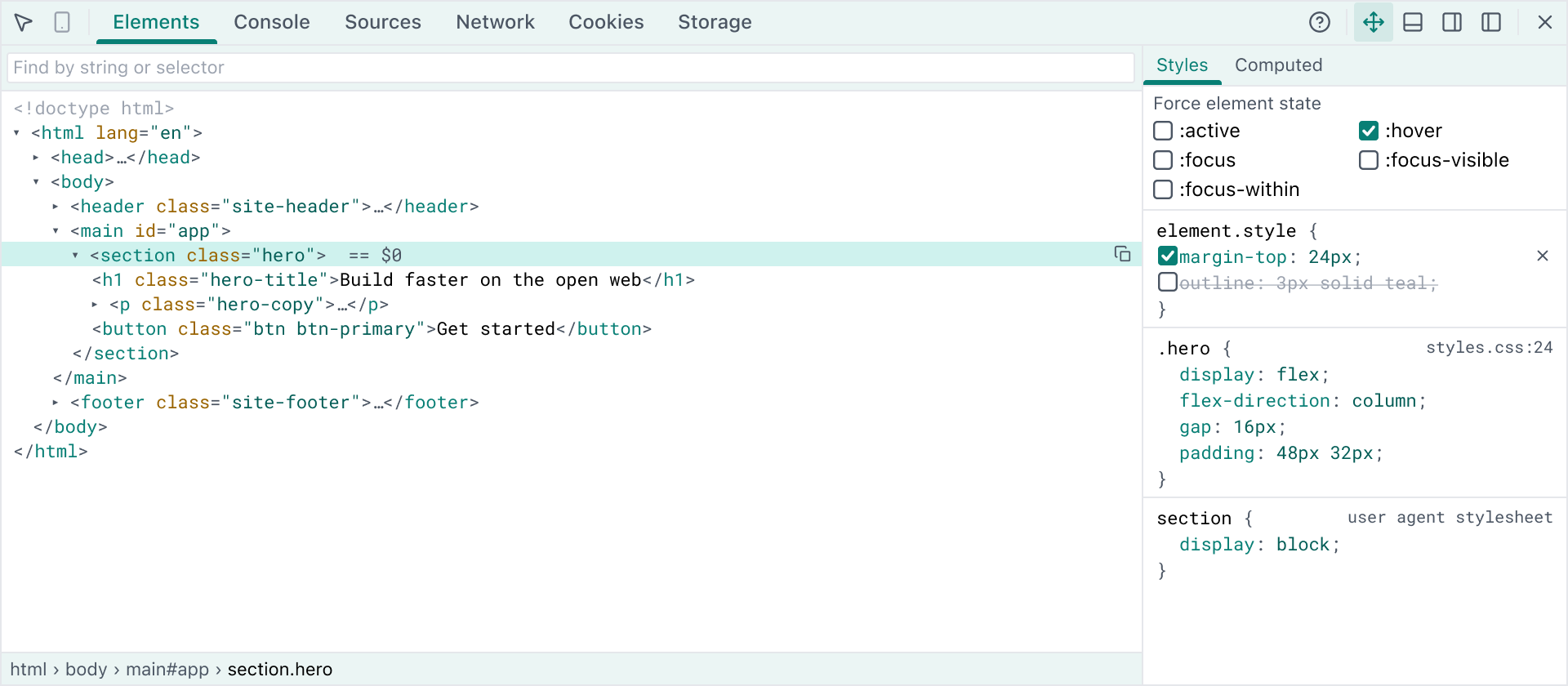Viewport: 1568px width, 686px height.
Task: Expand the head element node
Action: click(36, 157)
